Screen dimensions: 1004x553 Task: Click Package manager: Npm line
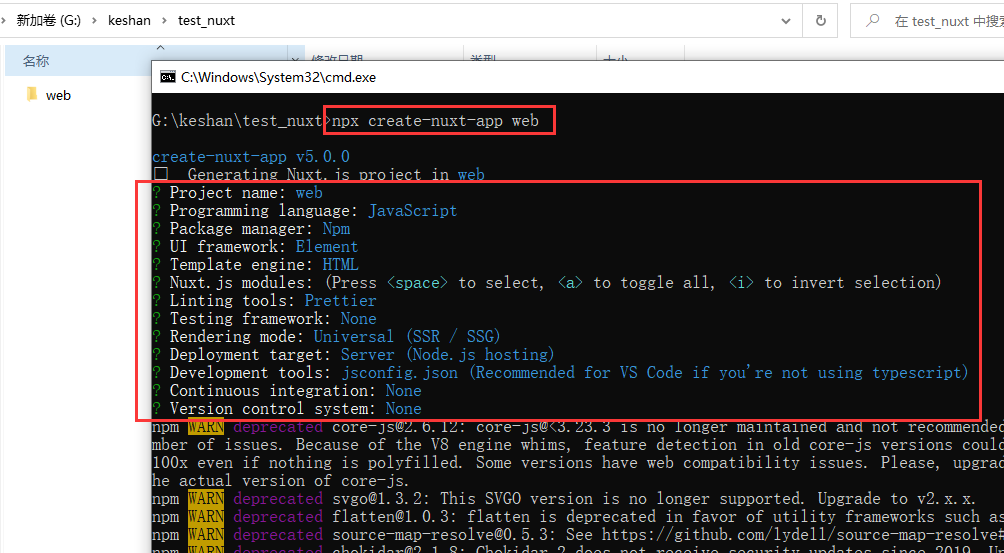[251, 228]
